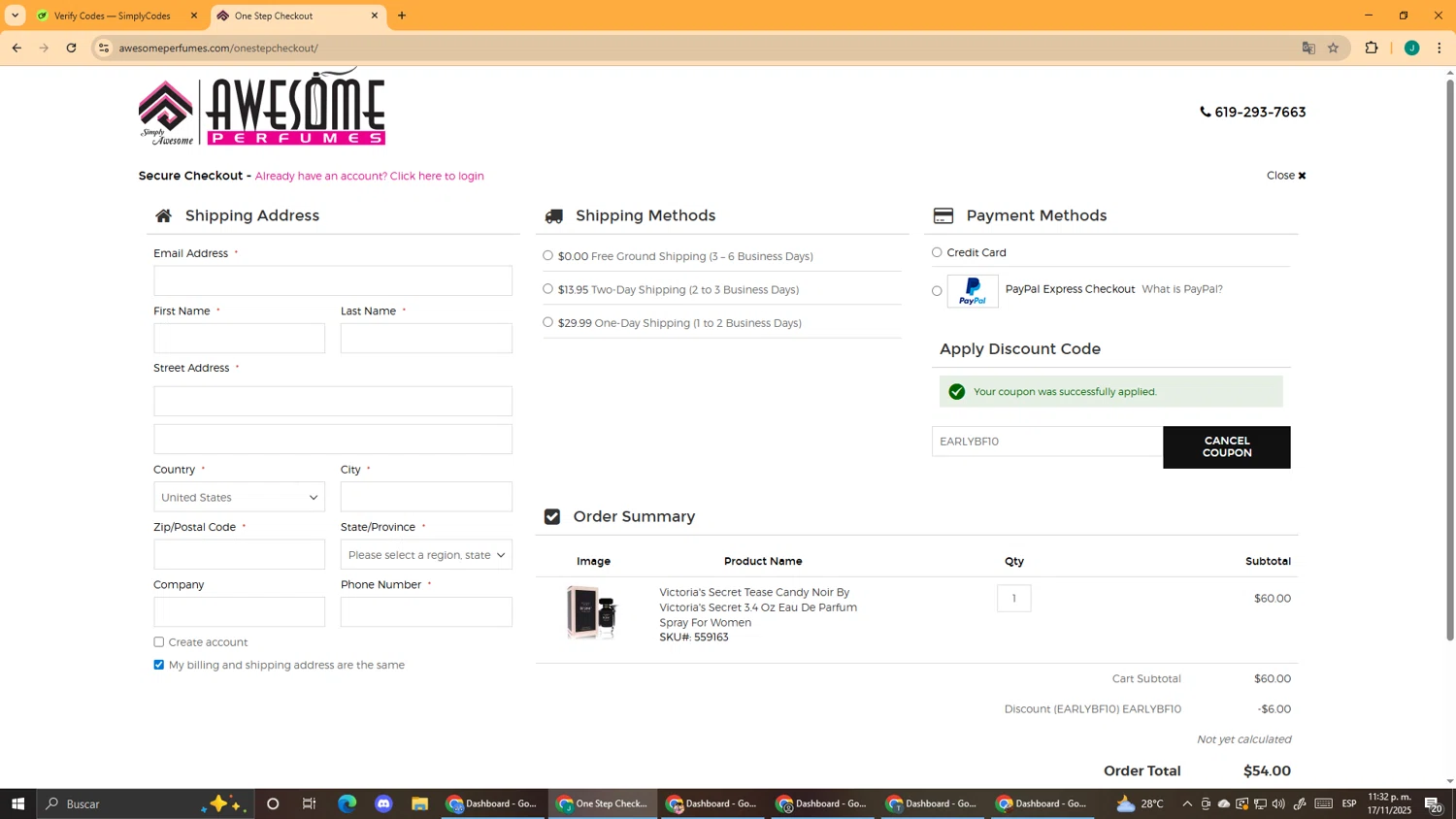Open the Country dropdown showing United States
1456x819 pixels.
coord(239,497)
